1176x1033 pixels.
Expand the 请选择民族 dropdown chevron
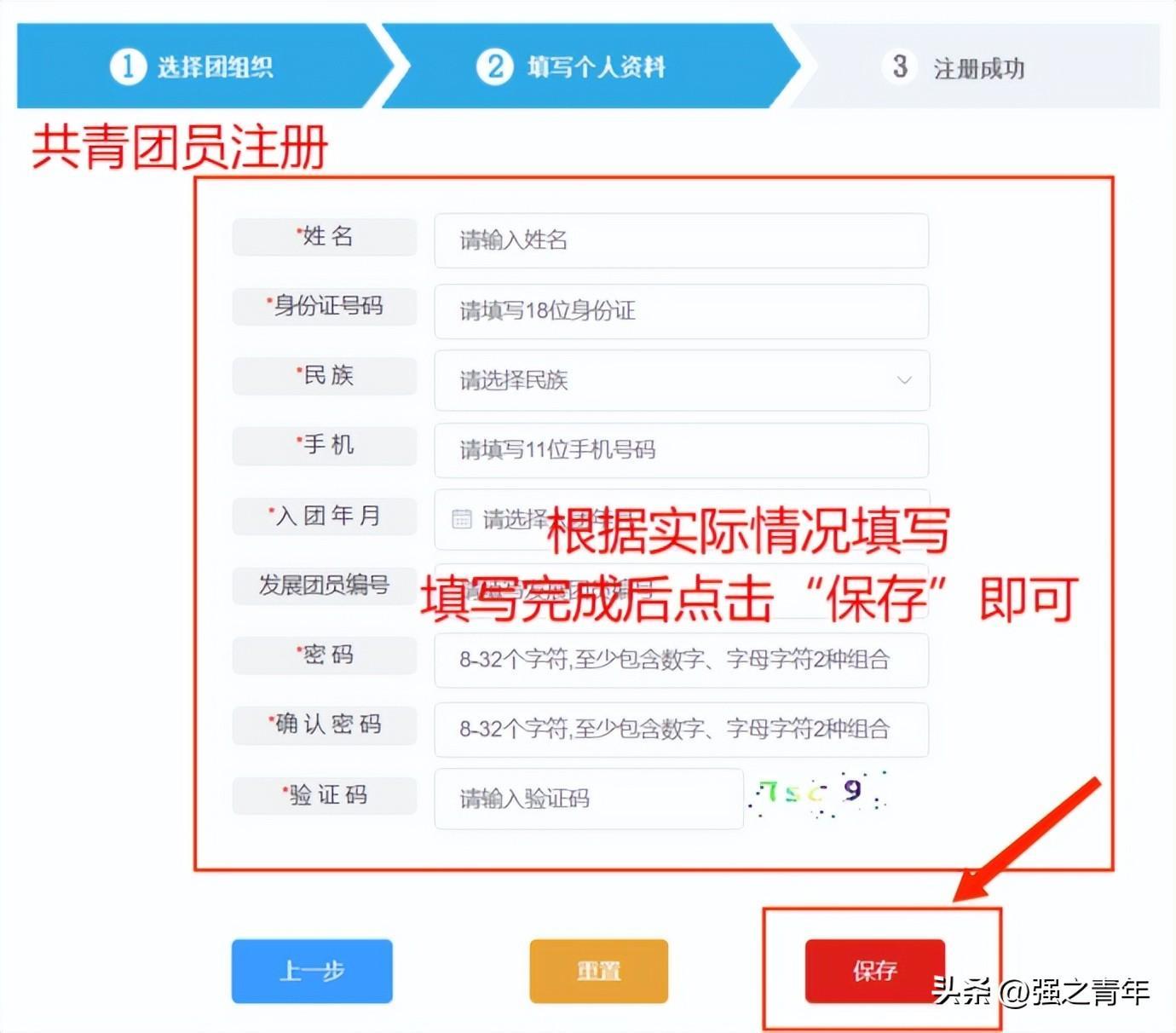[x=904, y=380]
